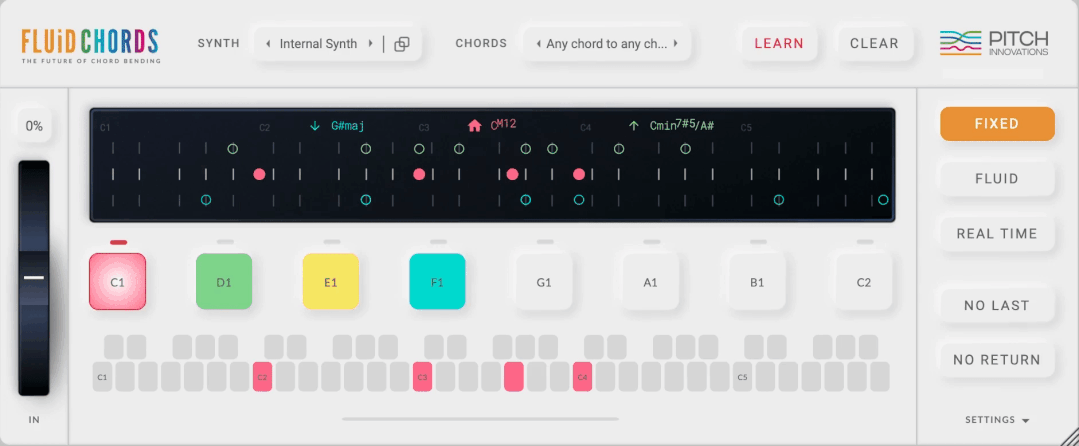Click the red indicator above C1 pad
Screen dimensions: 1079x446
(x=118, y=242)
